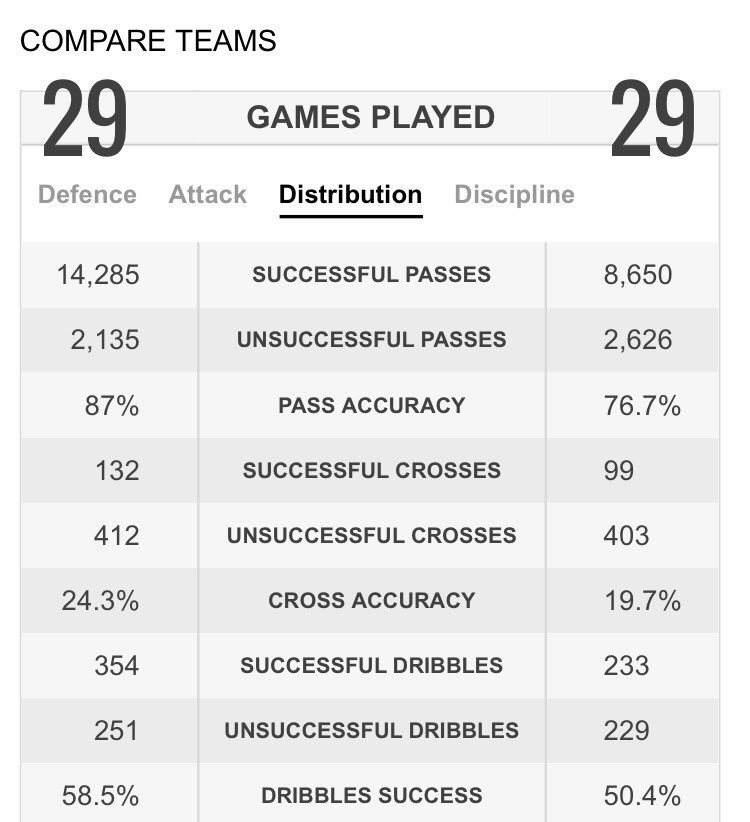Click the CROSS ACCURACY stat label
Viewport: 750px width, 822px height.
point(371,601)
